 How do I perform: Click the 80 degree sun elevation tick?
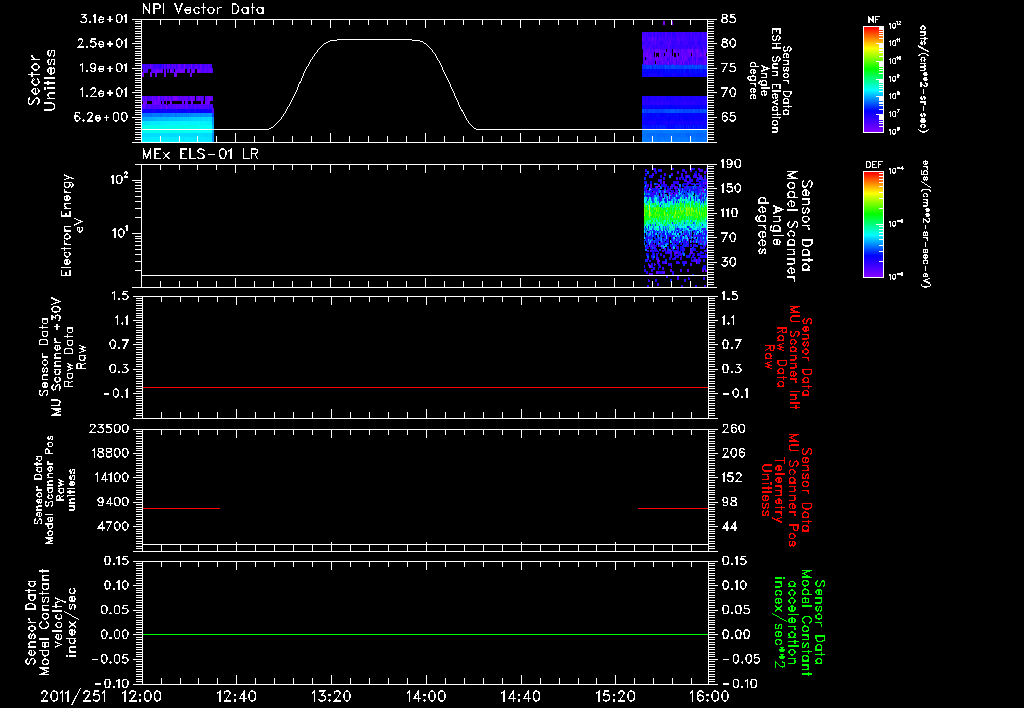pyautogui.click(x=729, y=43)
